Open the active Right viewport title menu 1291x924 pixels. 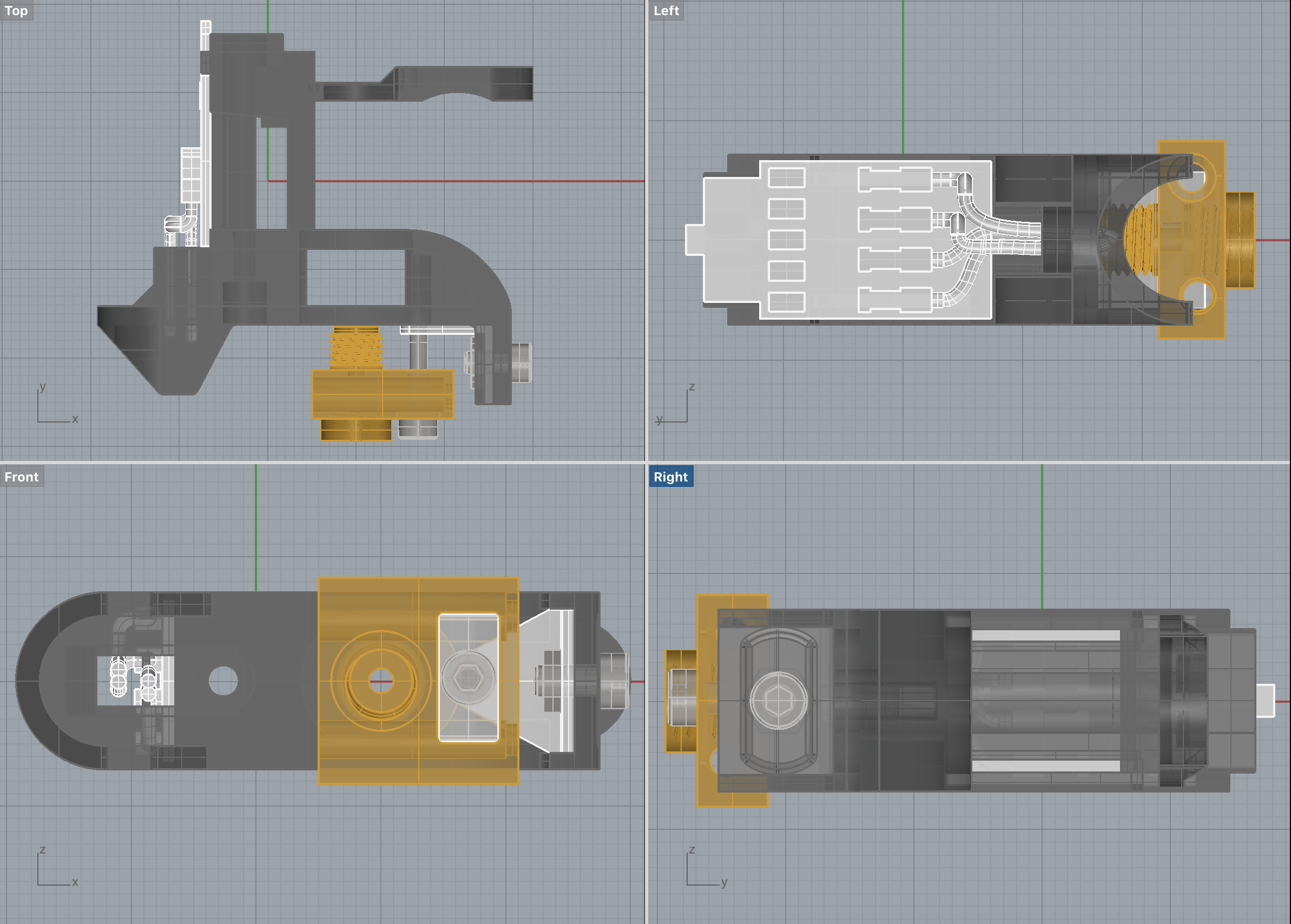670,477
